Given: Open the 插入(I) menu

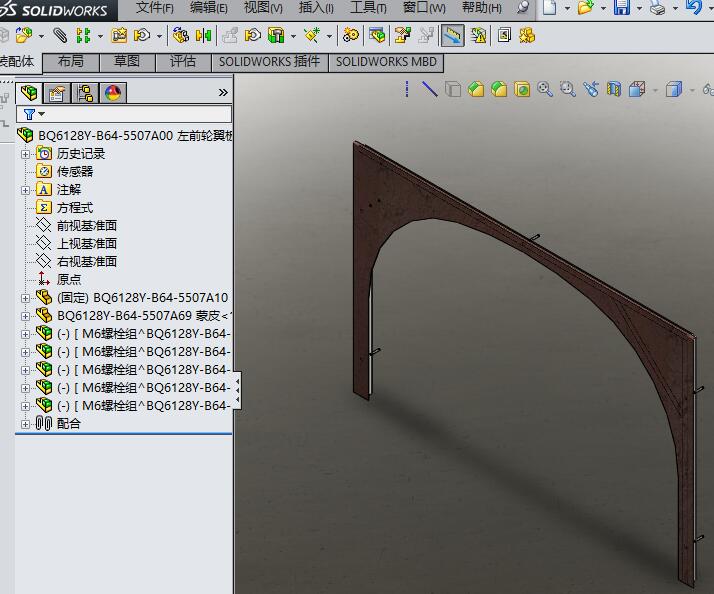Looking at the screenshot, I should point(316,8).
